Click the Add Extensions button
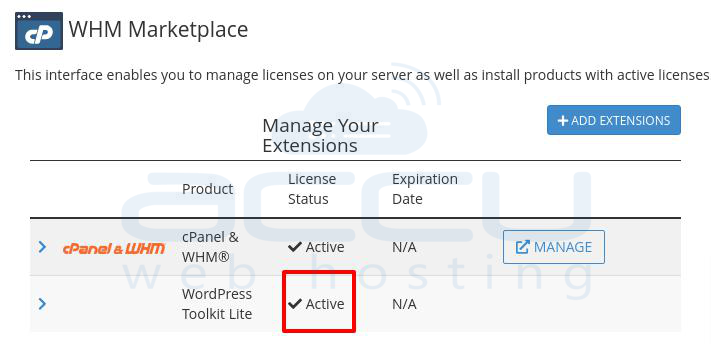711x362 pixels. [614, 120]
